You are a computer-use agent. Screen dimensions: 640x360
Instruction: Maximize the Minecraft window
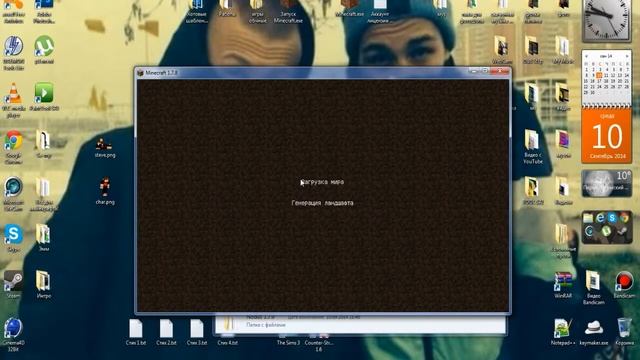[x=484, y=71]
